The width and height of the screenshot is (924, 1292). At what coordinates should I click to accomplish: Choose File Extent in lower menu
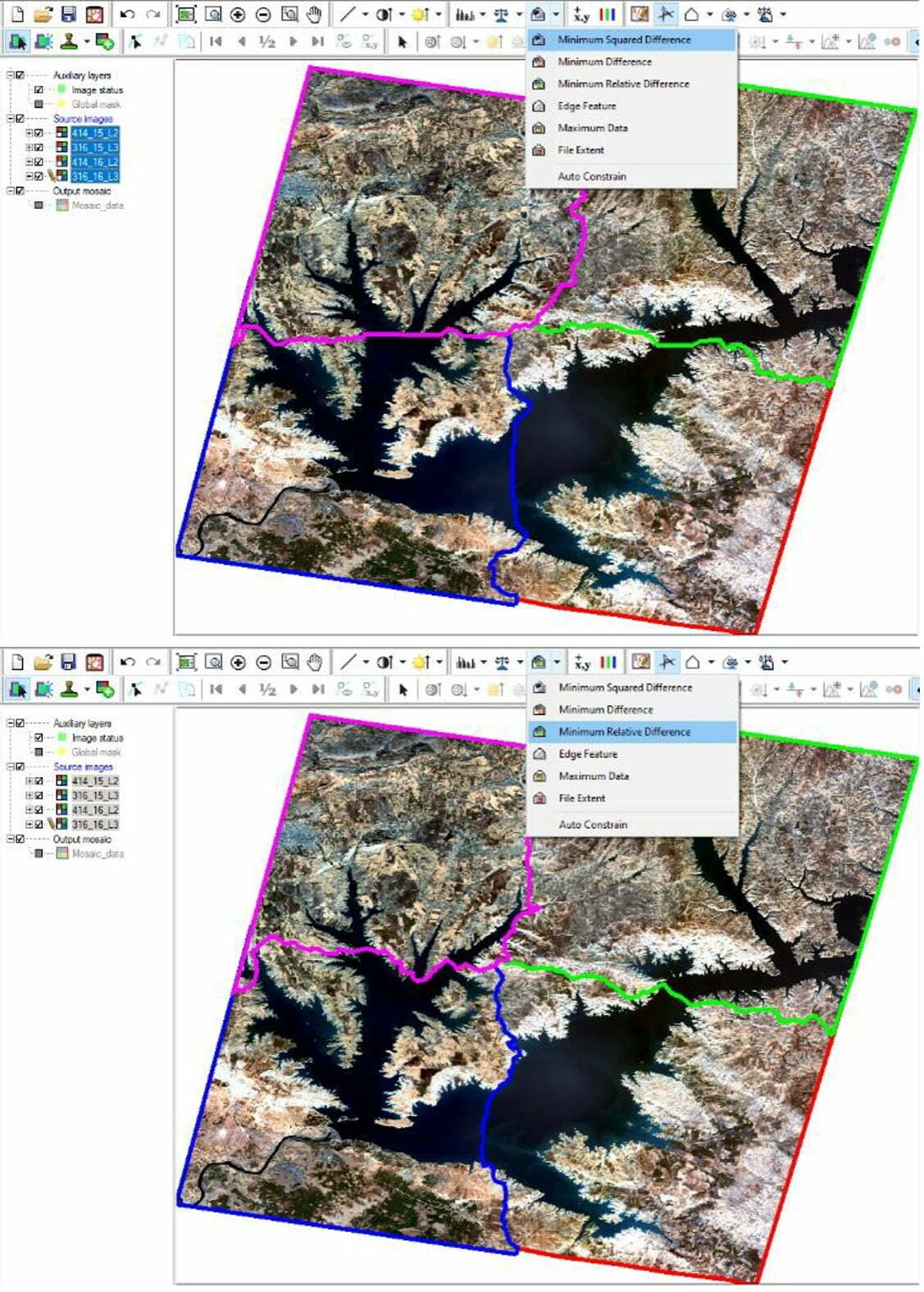click(633, 798)
